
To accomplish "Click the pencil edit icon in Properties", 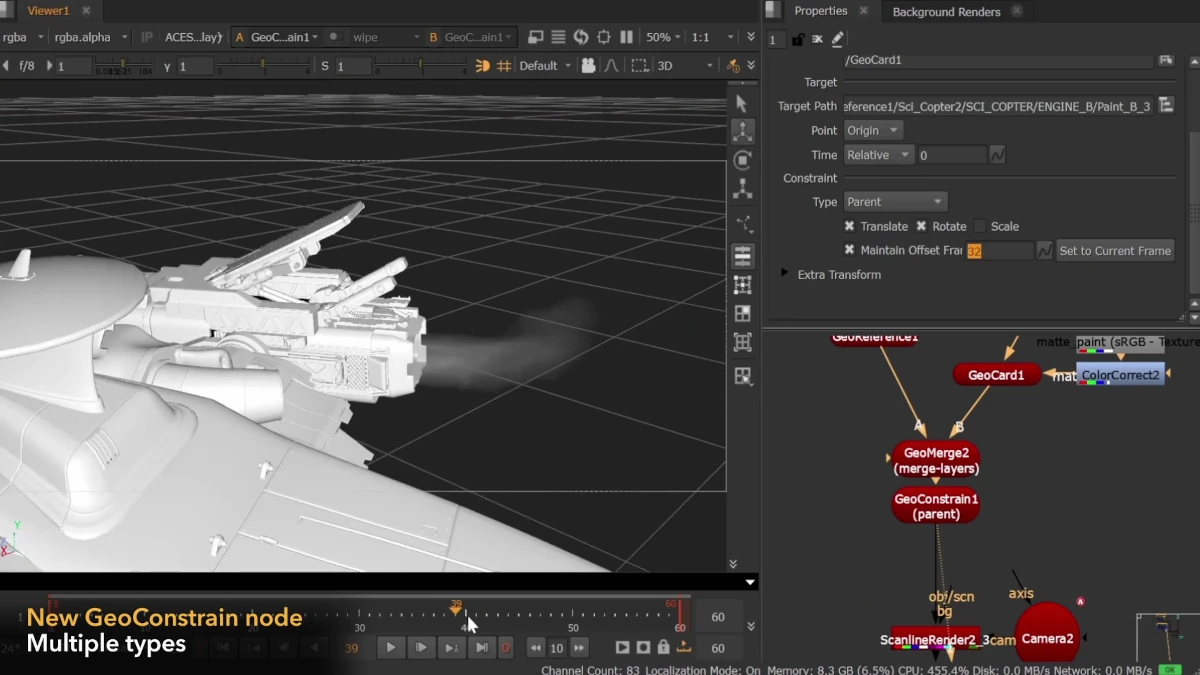I will click(838, 40).
